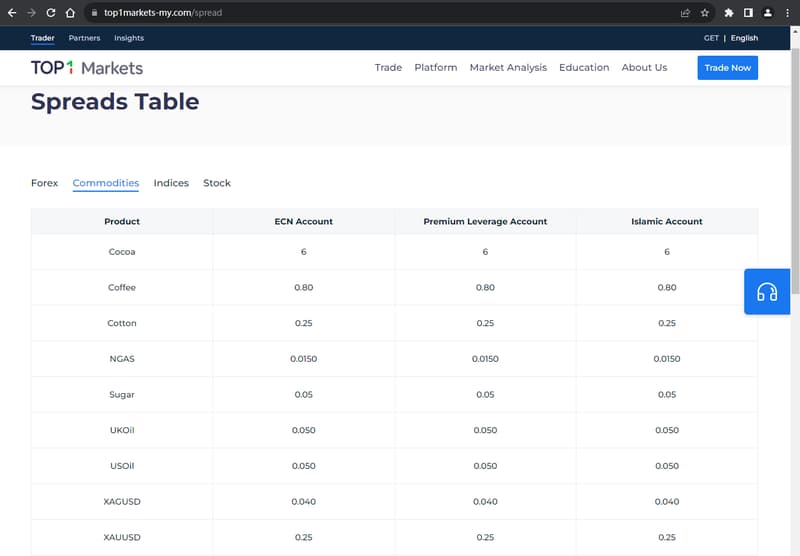Select the Cotton product cell
This screenshot has width=800, height=556.
click(122, 323)
